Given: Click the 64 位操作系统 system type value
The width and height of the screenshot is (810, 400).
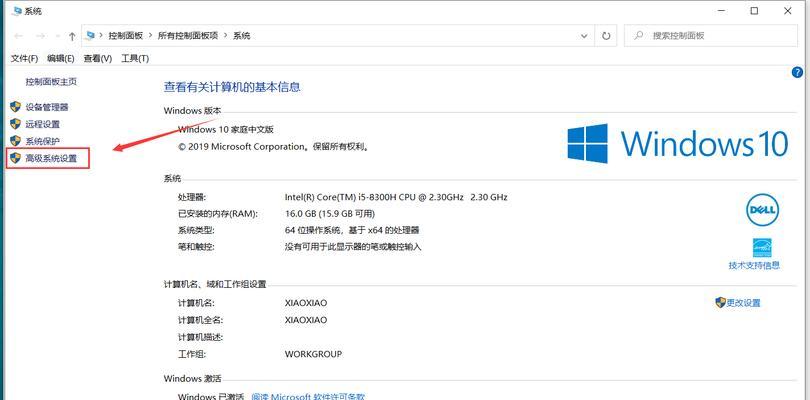Looking at the screenshot, I should click(352, 230).
